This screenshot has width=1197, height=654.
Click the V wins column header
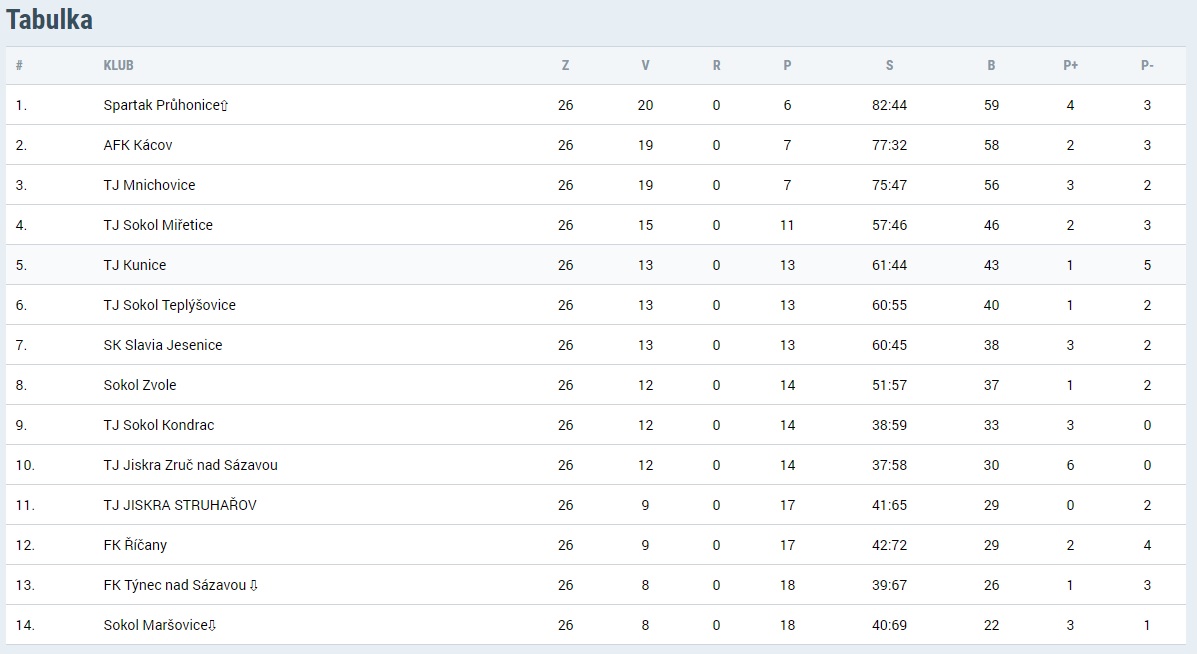[x=645, y=66]
